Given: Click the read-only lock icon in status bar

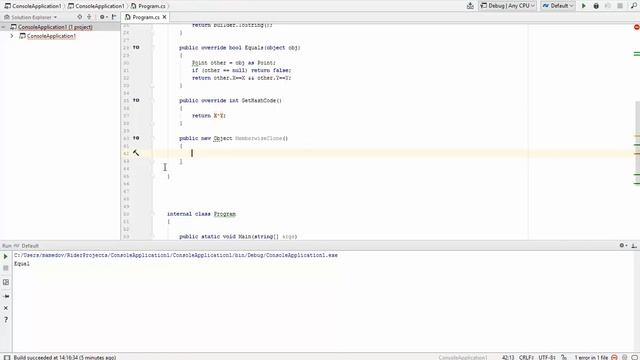Looking at the screenshot, I should click(x=564, y=358).
